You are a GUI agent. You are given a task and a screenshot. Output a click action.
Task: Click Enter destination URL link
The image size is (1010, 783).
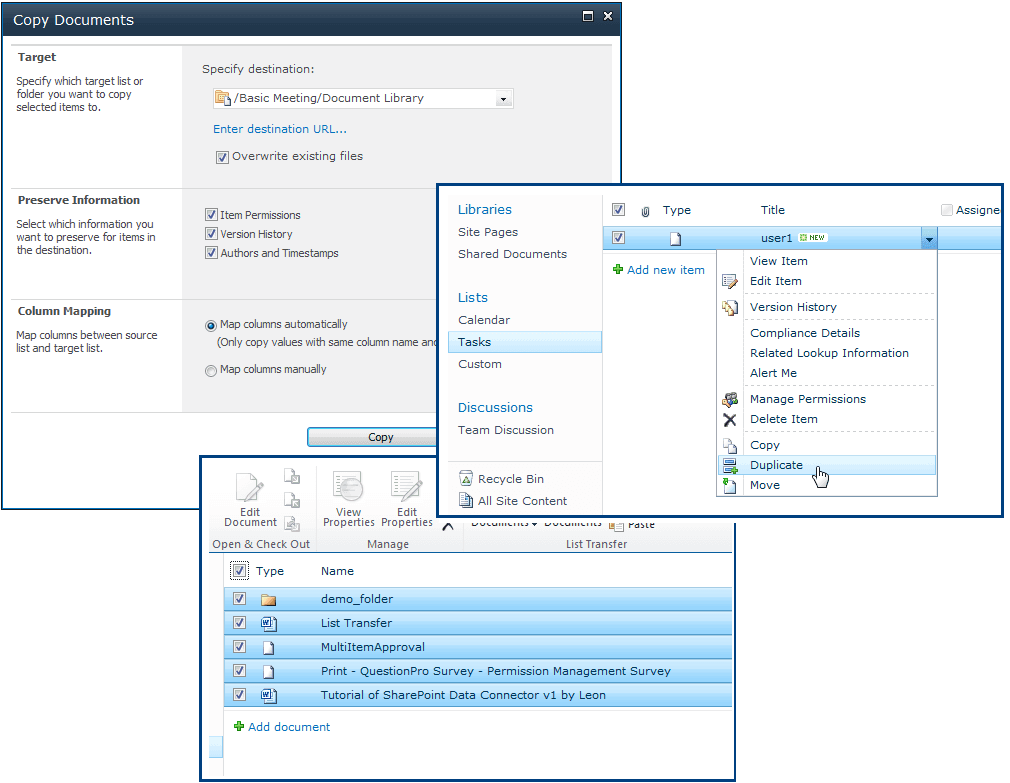pyautogui.click(x=280, y=129)
